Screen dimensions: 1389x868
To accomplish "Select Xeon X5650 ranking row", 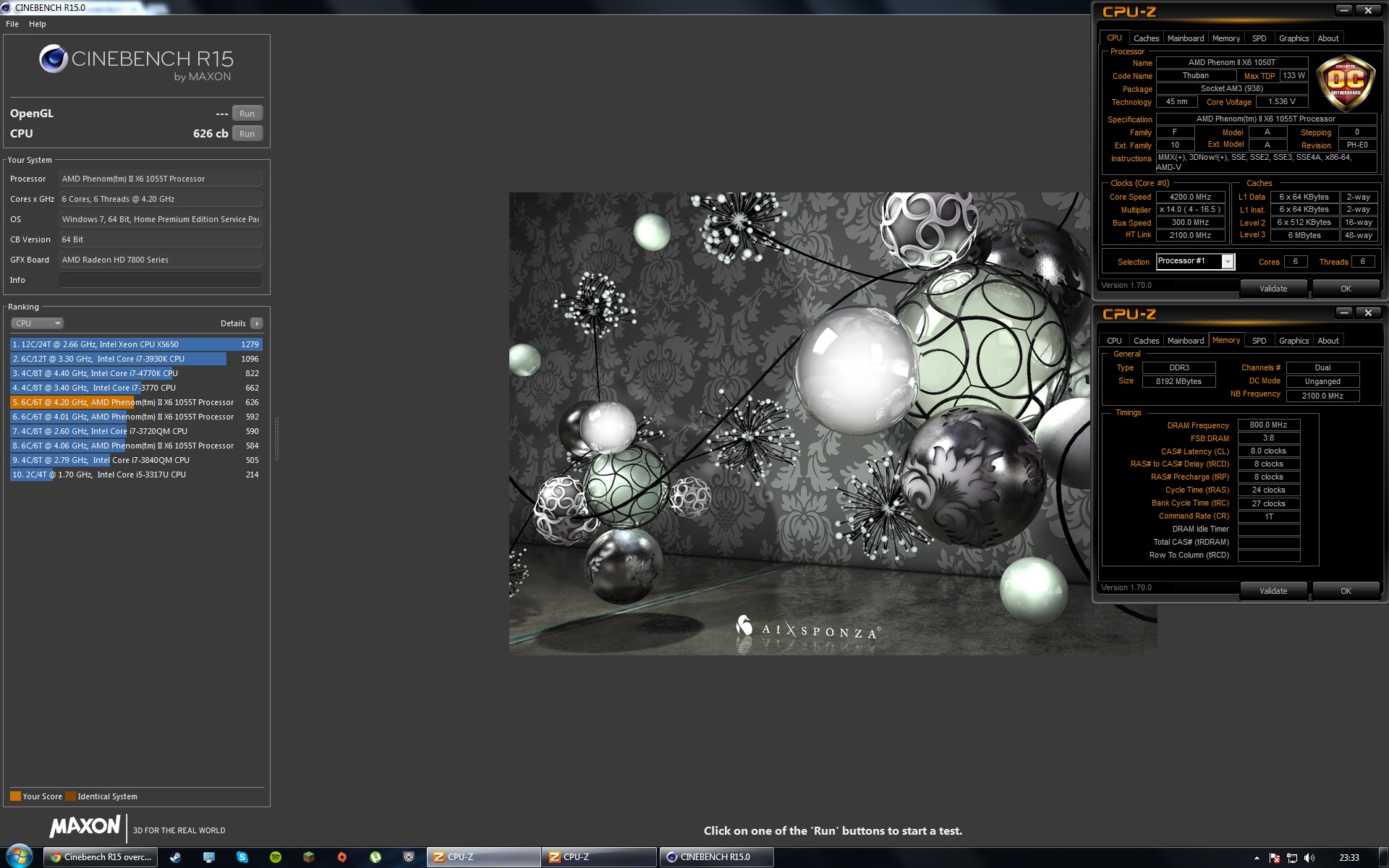I will tap(136, 344).
